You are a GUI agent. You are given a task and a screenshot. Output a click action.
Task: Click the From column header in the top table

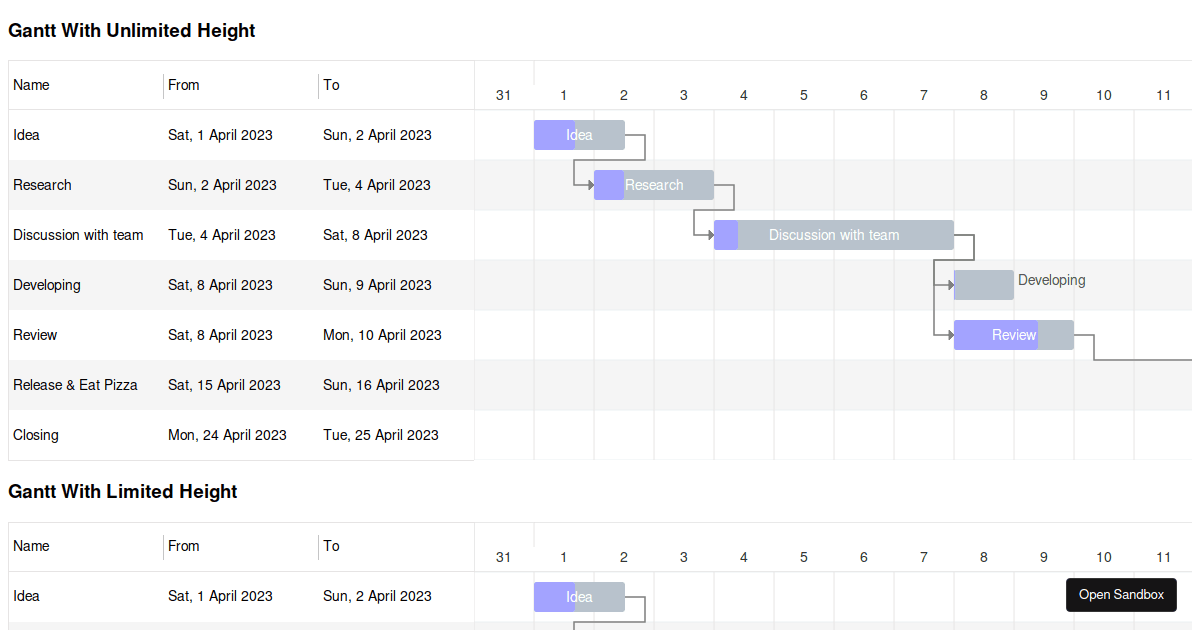point(184,85)
